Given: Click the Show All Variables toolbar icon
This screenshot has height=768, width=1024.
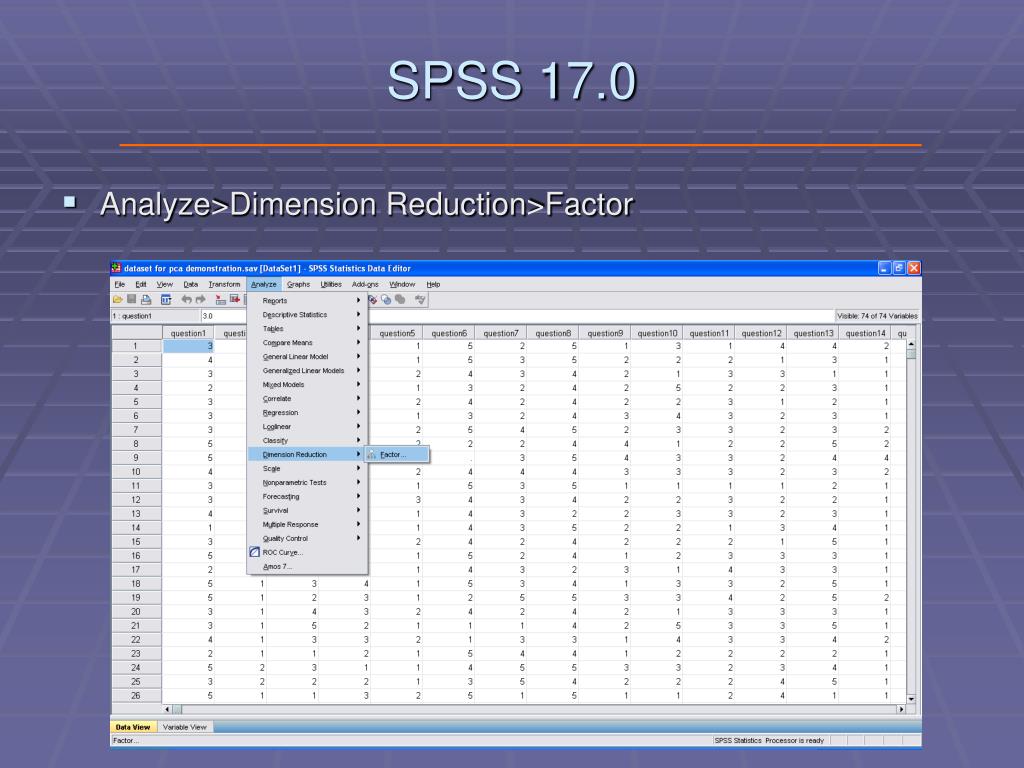Looking at the screenshot, I should 400,300.
